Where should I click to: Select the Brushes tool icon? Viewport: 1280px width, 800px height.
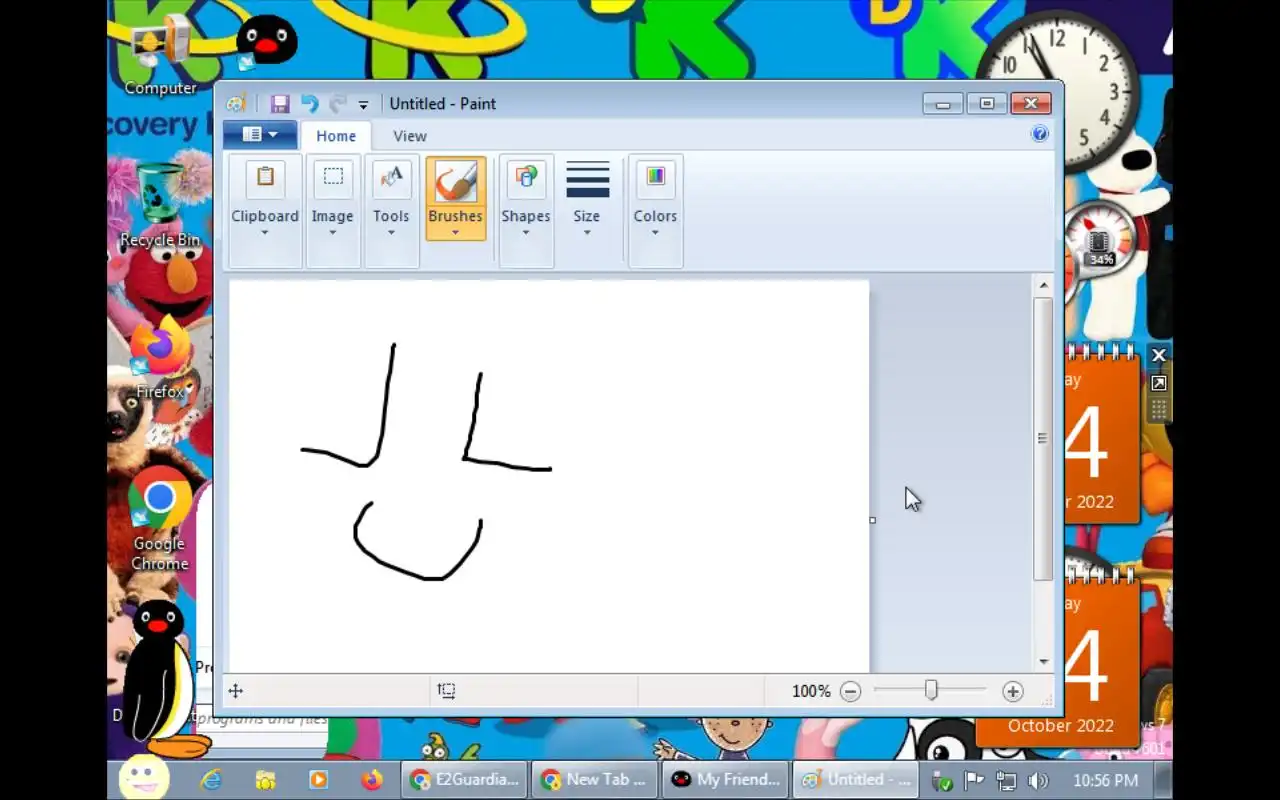[455, 183]
